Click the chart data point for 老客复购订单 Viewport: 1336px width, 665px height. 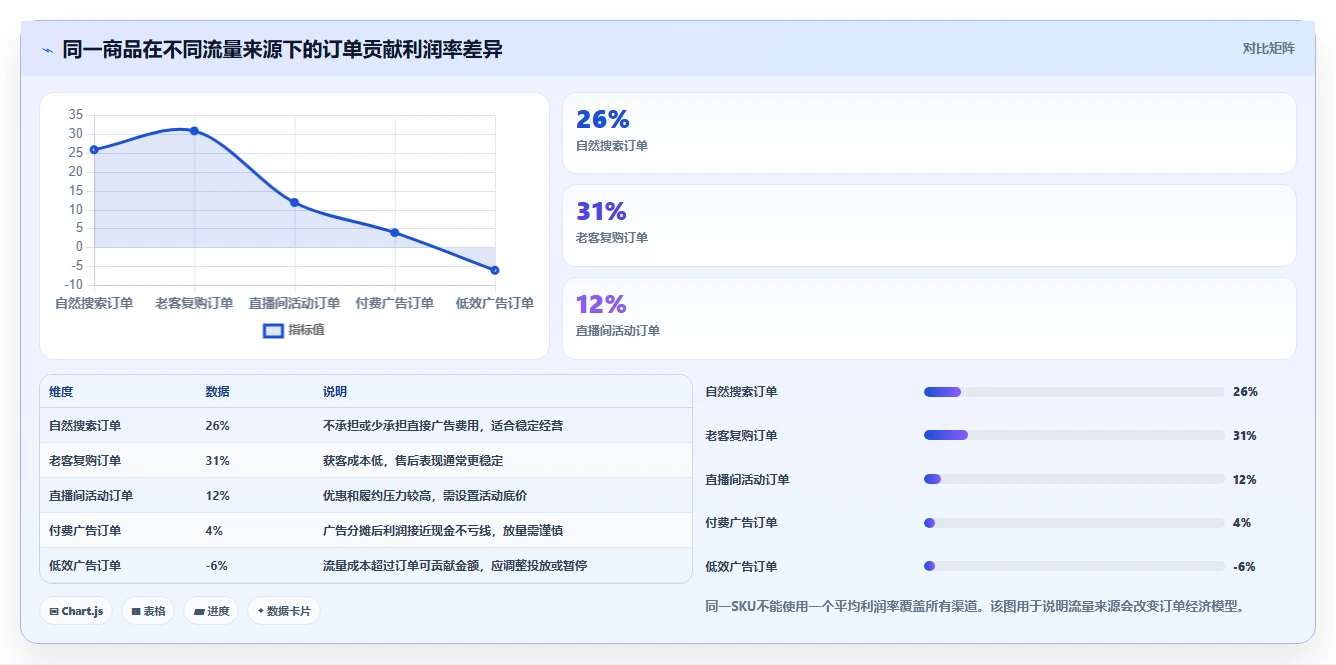tap(194, 131)
